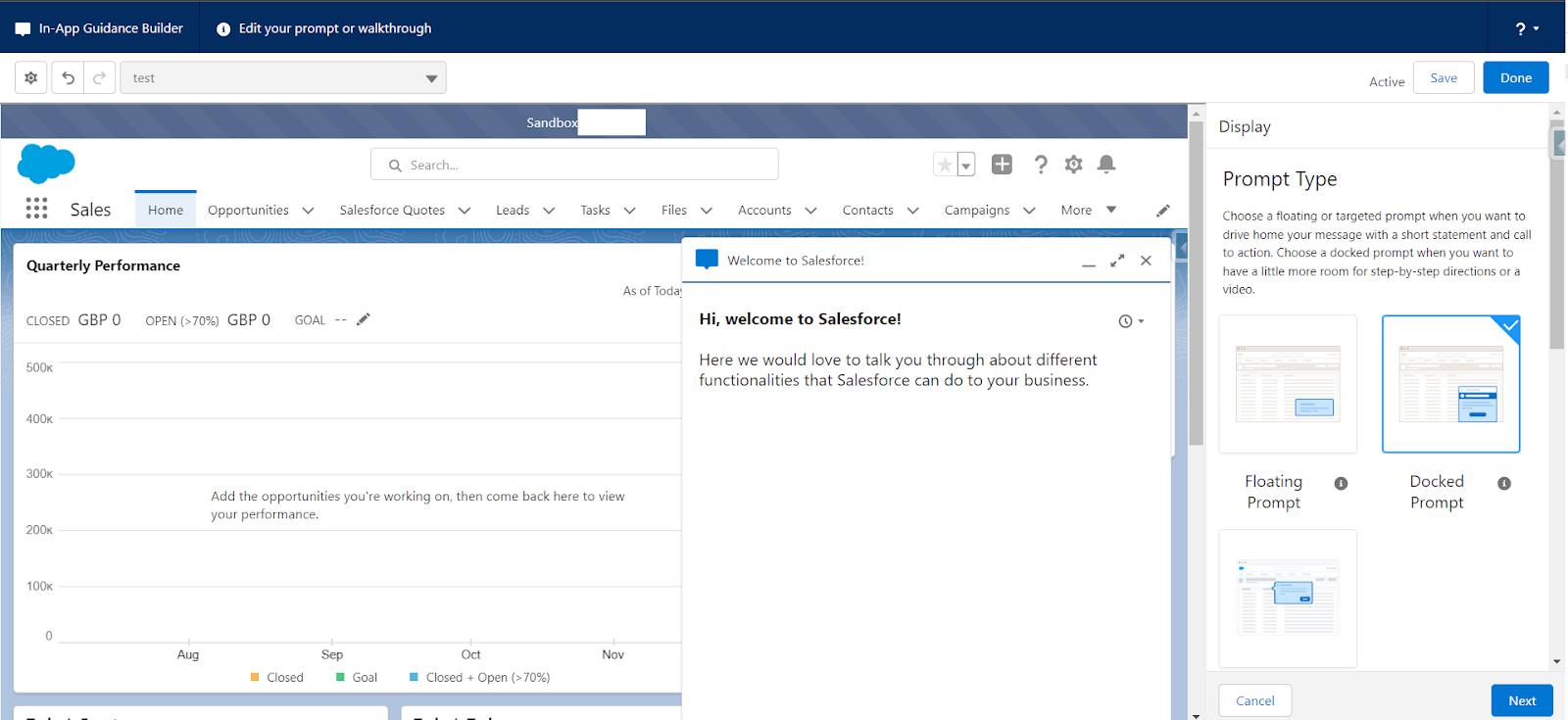Redo the last change
The width and height of the screenshot is (1568, 720).
[99, 77]
